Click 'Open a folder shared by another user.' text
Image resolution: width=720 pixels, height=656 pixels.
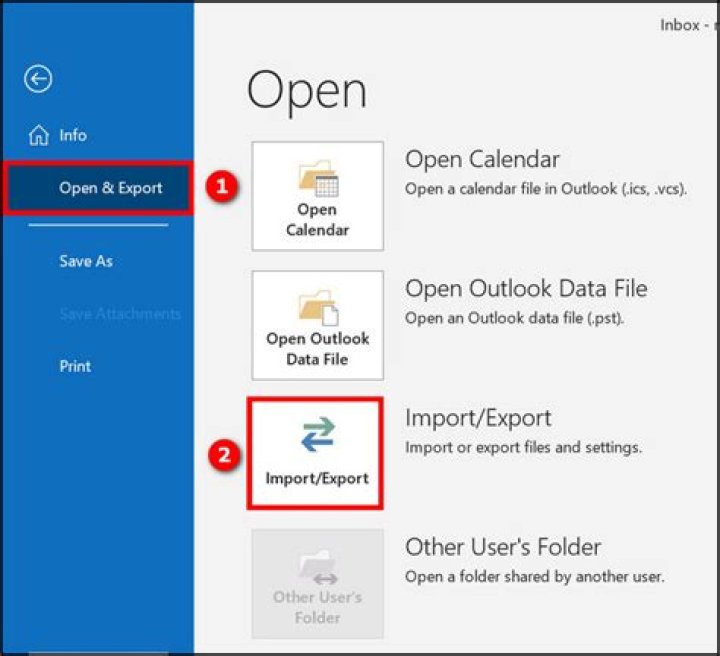pos(535,577)
